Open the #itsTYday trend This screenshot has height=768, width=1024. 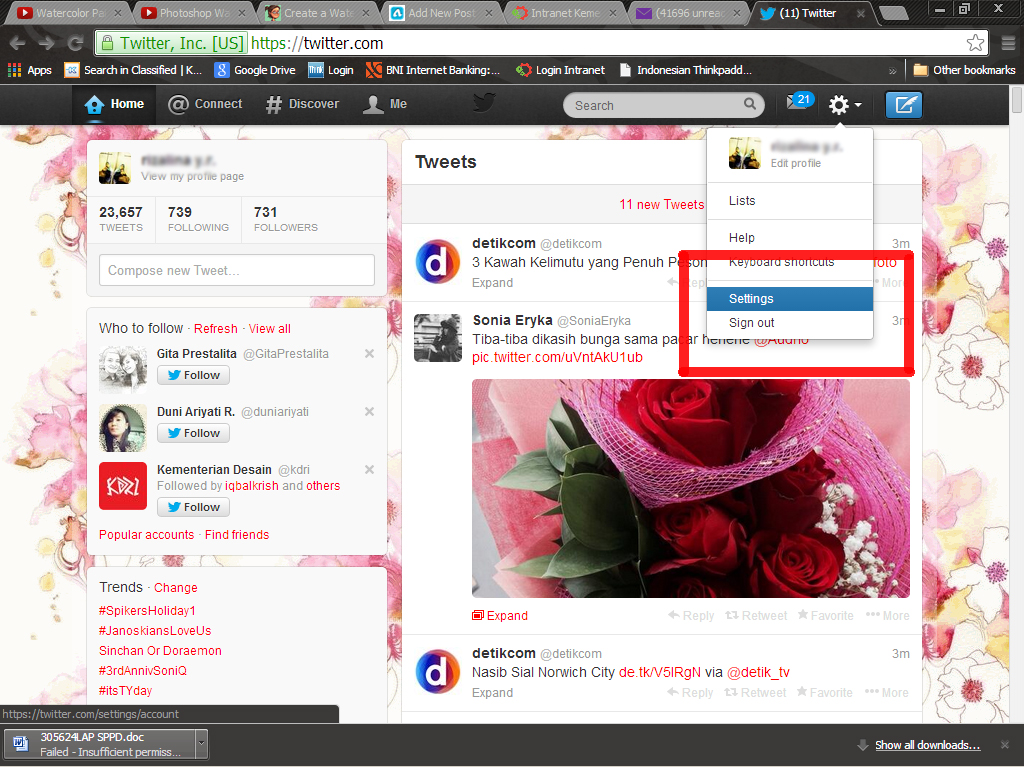125,691
